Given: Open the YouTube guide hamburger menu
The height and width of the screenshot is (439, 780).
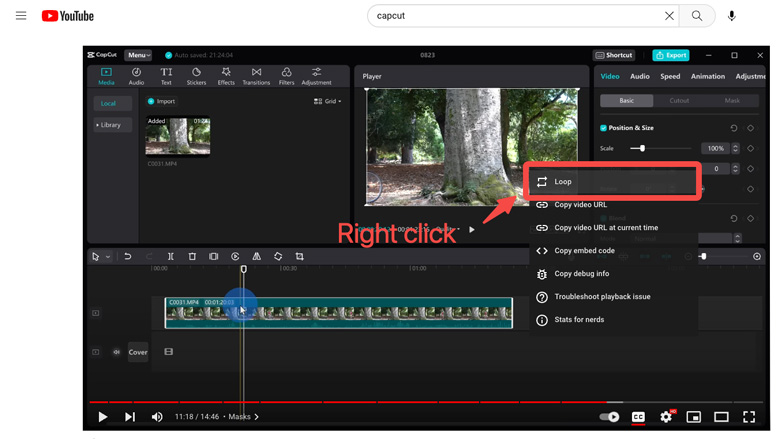Looking at the screenshot, I should point(21,16).
